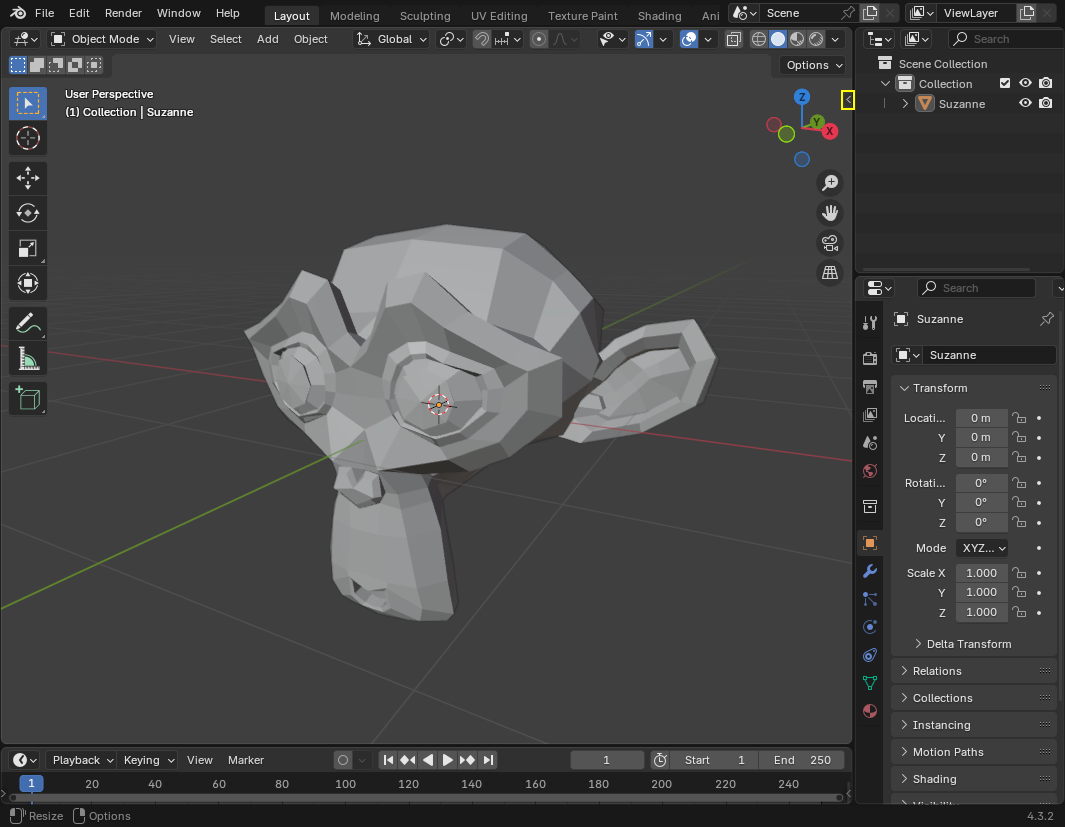Expand Delta Transform section

(968, 644)
